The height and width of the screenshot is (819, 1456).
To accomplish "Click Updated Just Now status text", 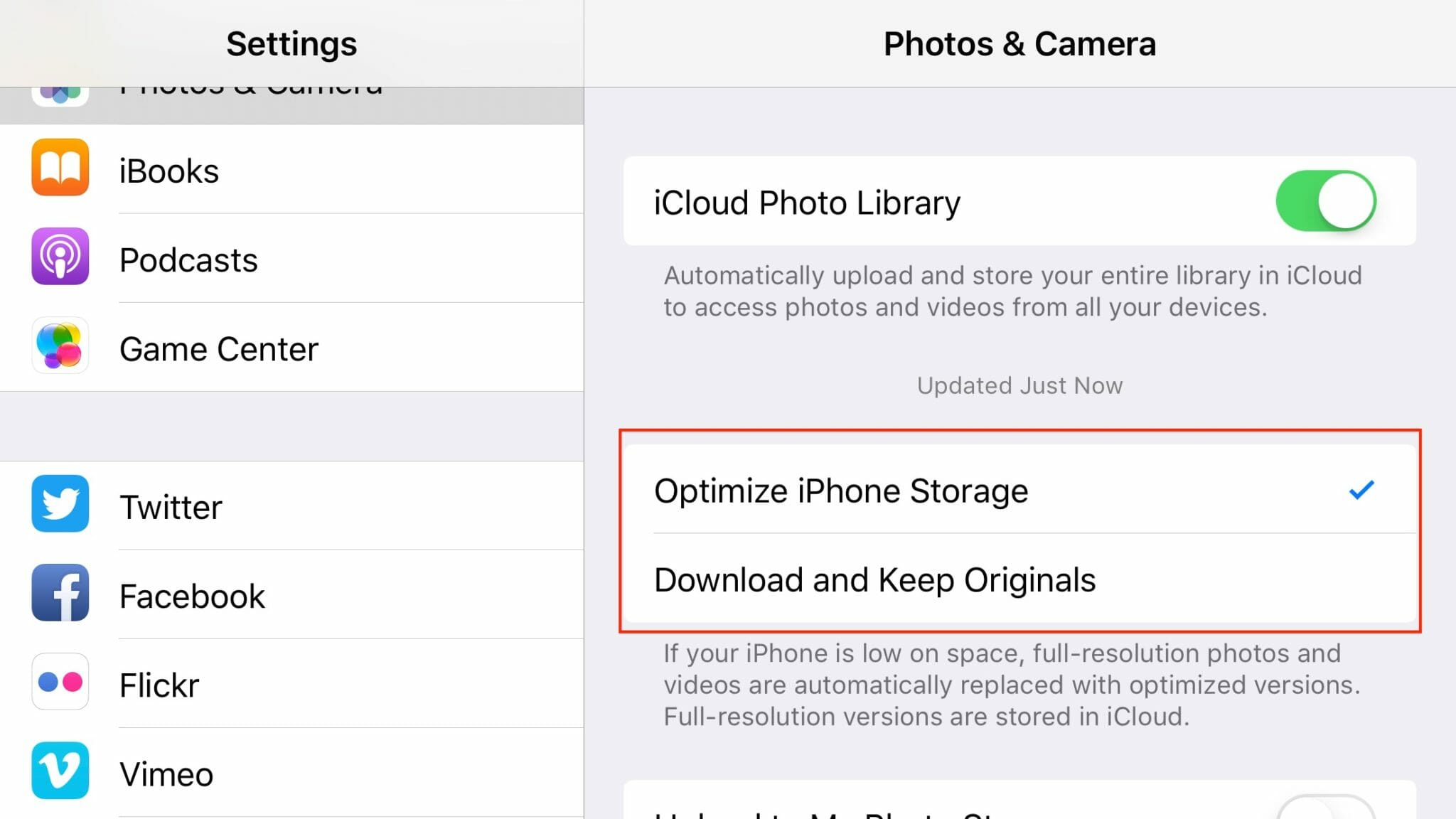I will coord(1020,385).
